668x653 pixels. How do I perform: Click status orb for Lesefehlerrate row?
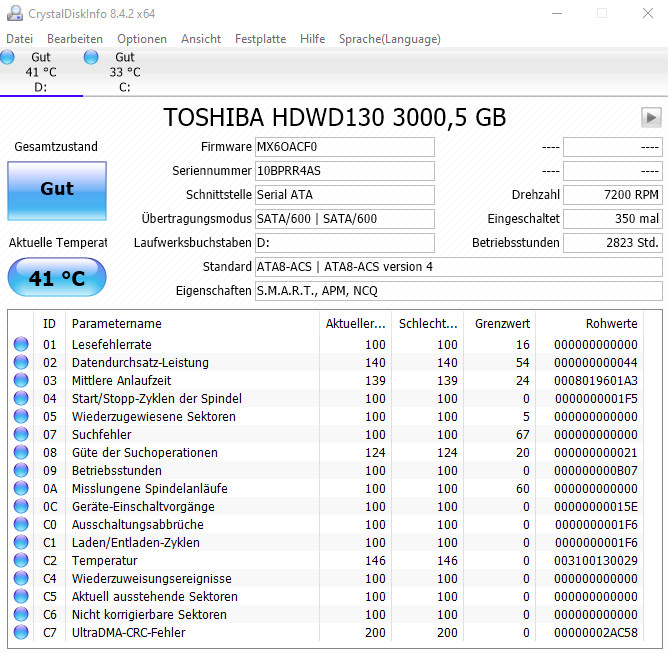pos(21,344)
